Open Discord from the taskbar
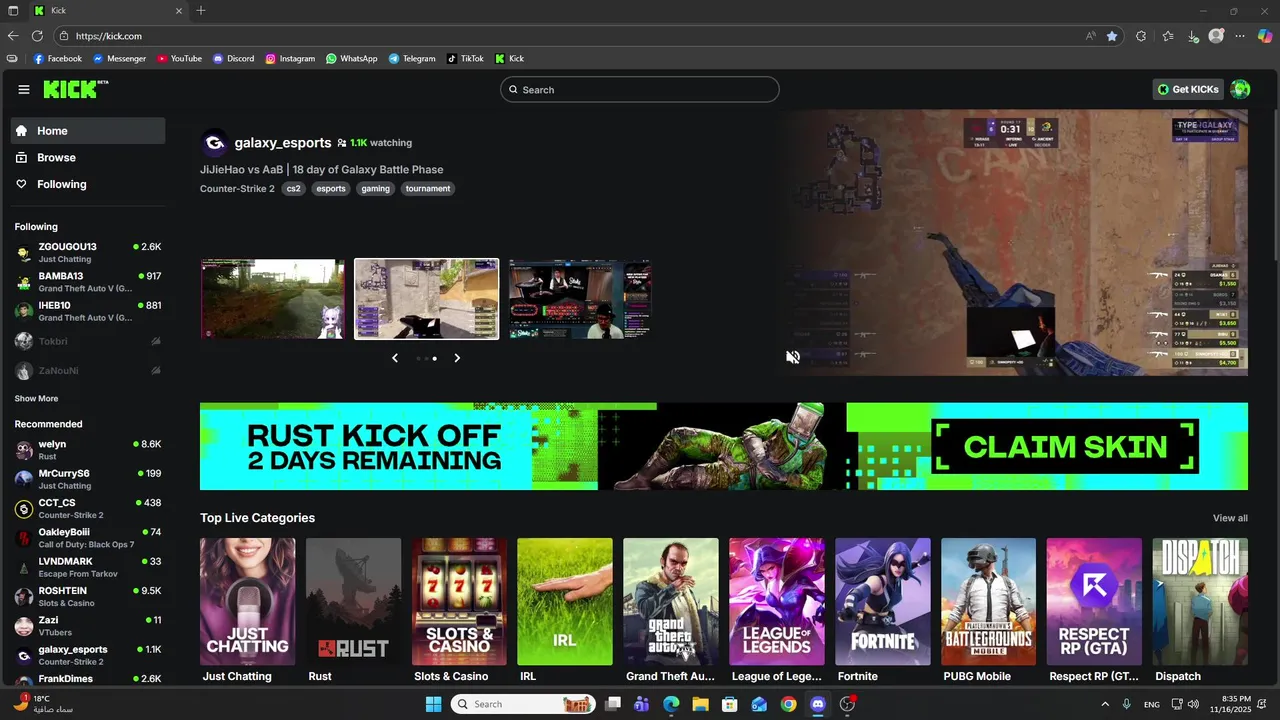 (818, 704)
